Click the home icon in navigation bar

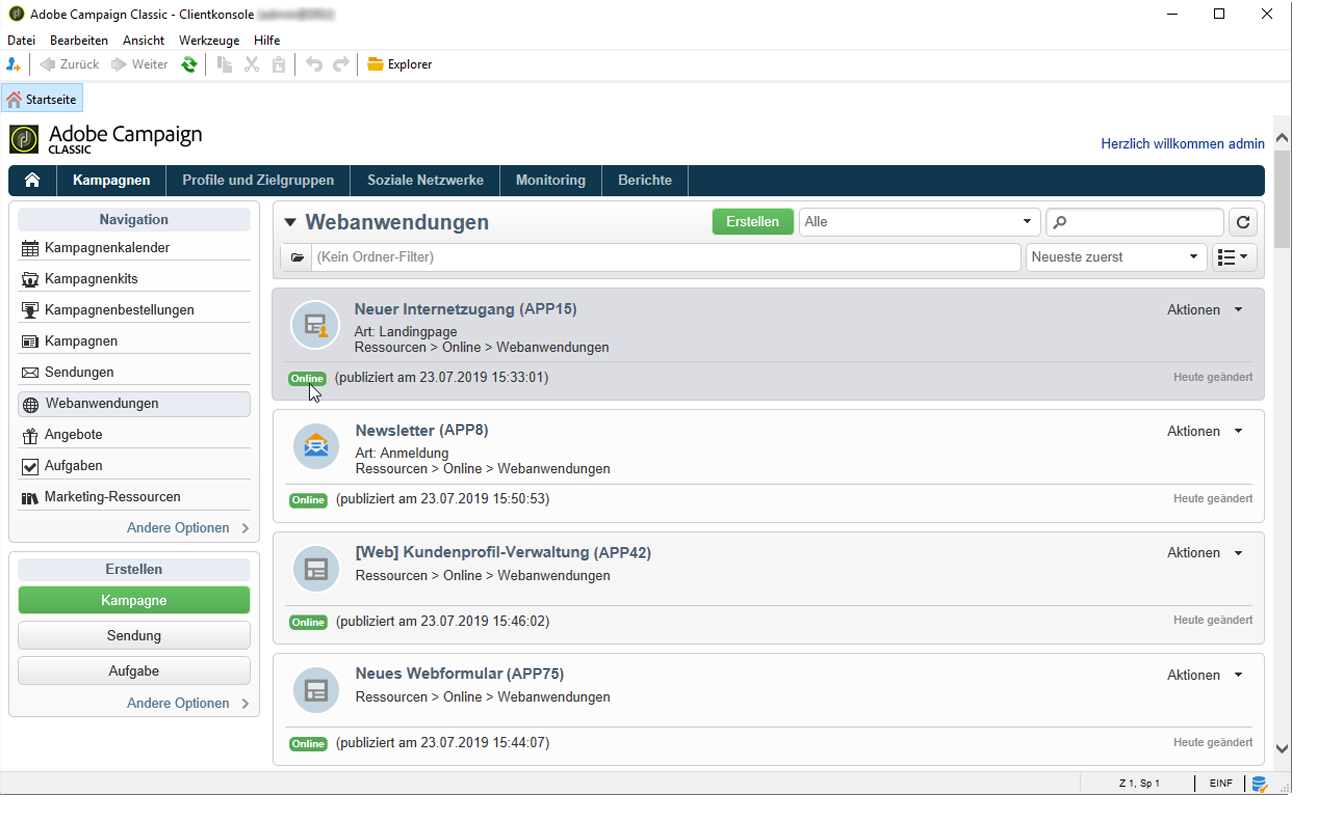33,181
